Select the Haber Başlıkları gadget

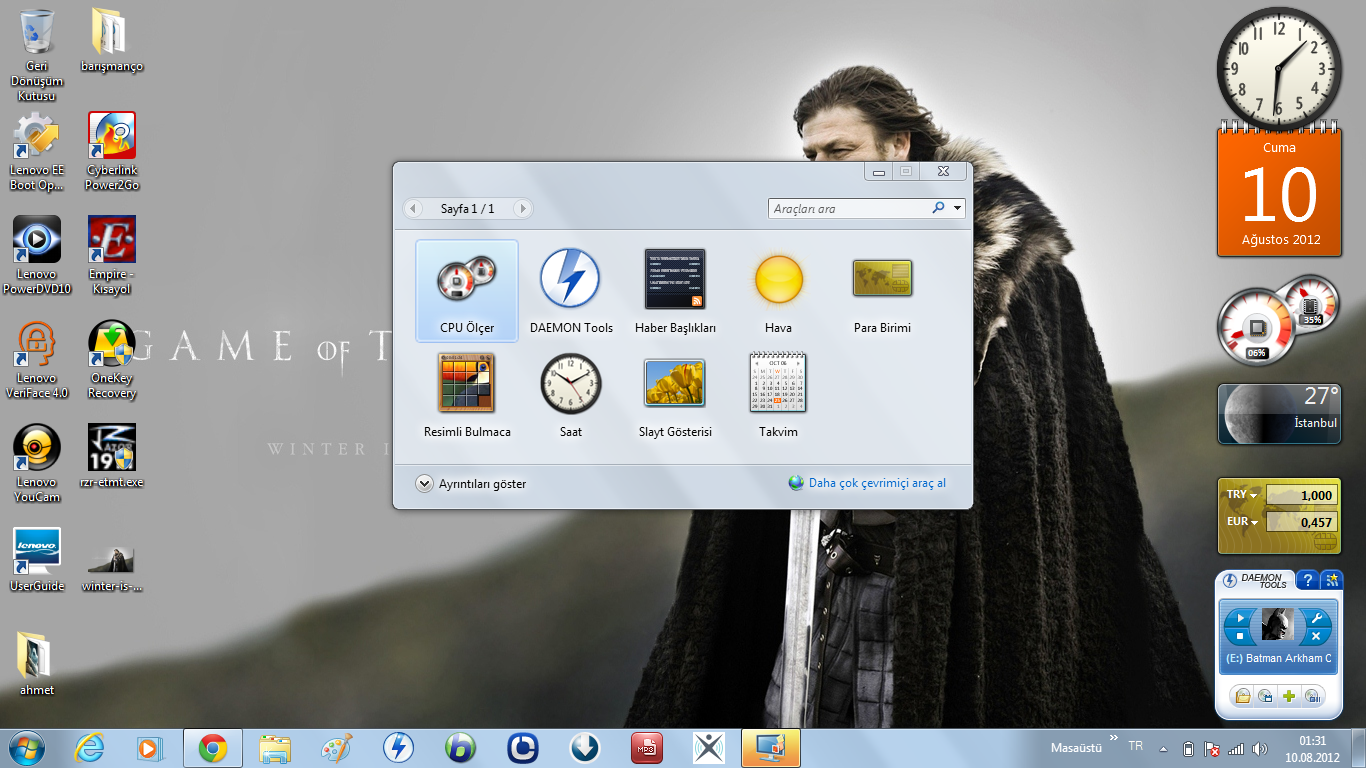[x=675, y=291]
